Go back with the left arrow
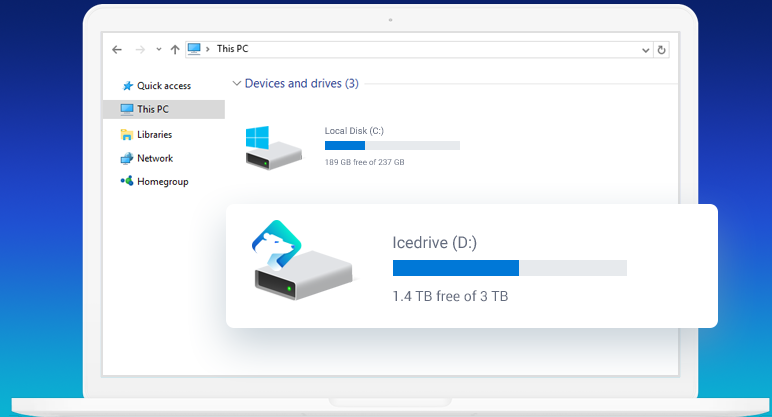This screenshot has width=772, height=417. (x=117, y=49)
